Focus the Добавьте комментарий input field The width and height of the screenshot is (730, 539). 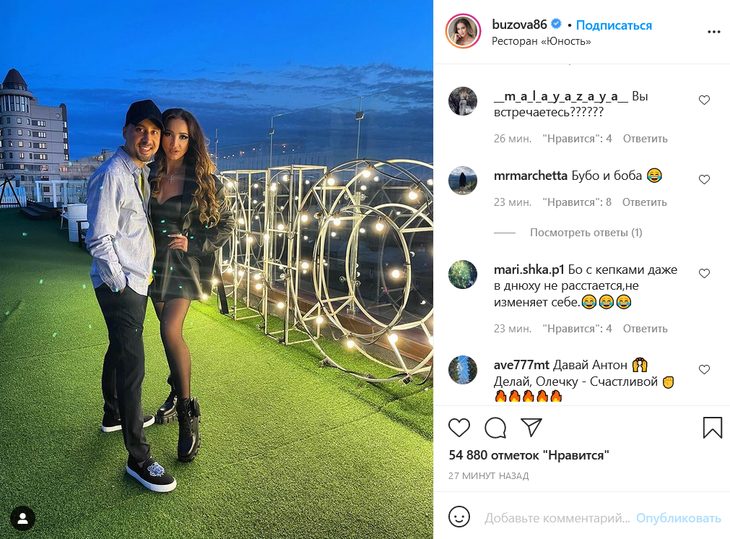click(x=557, y=518)
